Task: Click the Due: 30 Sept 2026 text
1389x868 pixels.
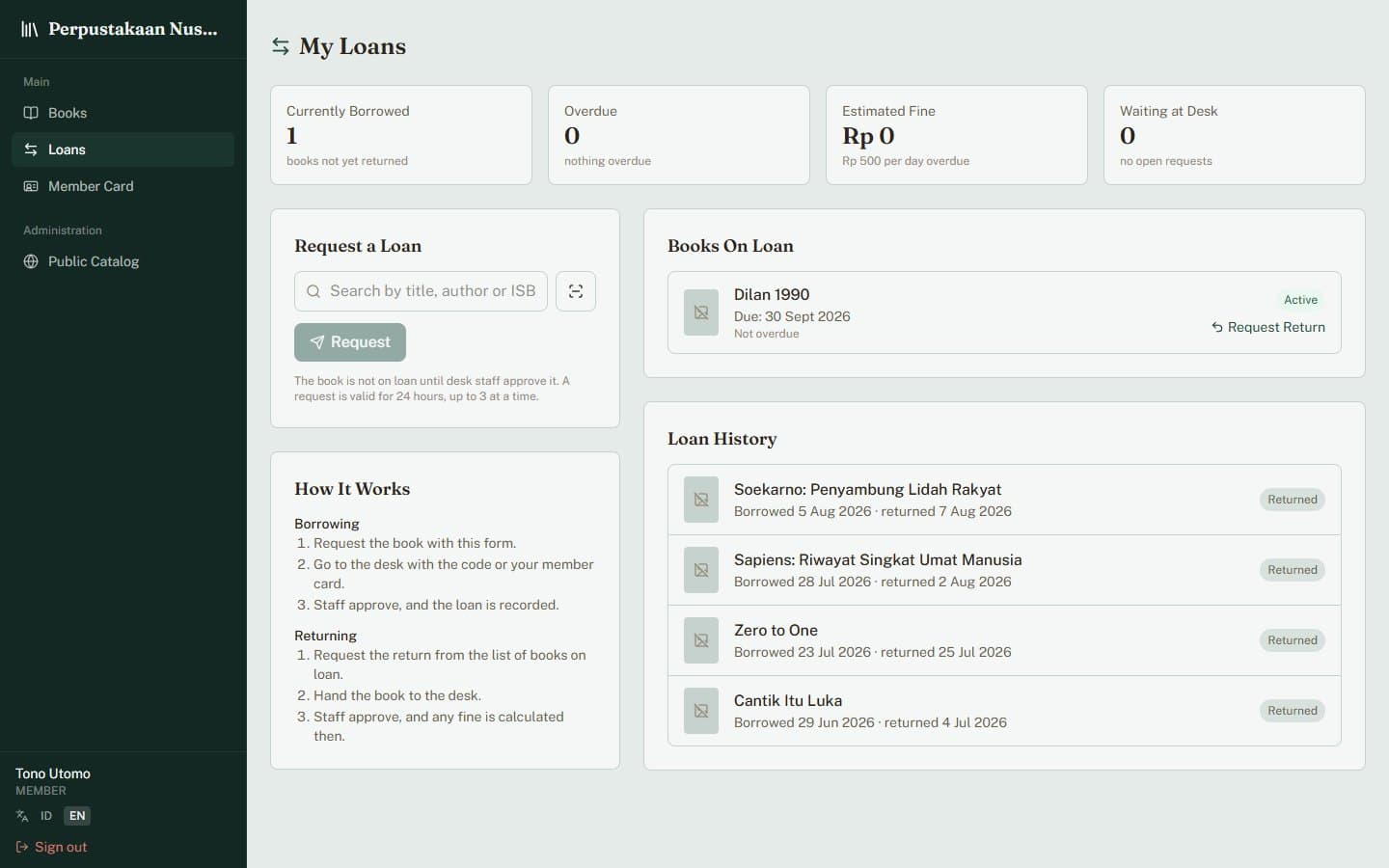Action: (x=792, y=316)
